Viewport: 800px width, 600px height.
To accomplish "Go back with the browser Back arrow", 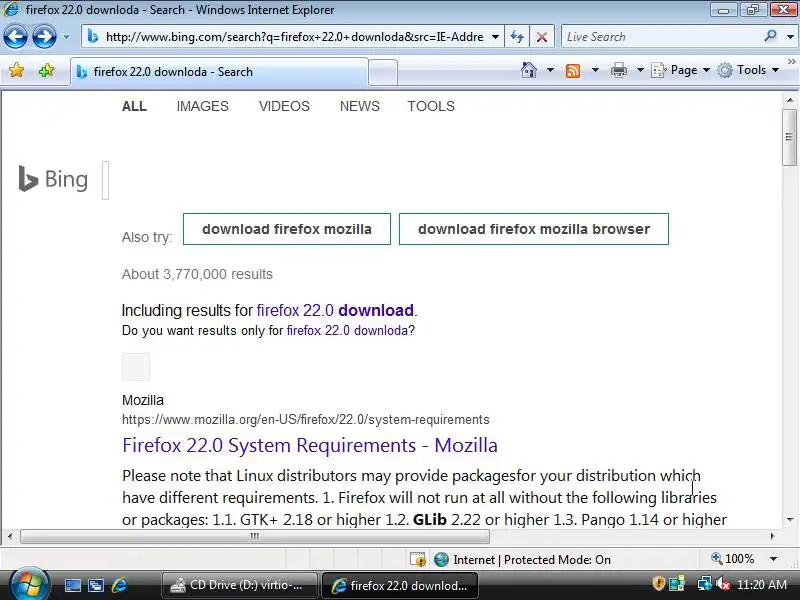I will click(15, 37).
